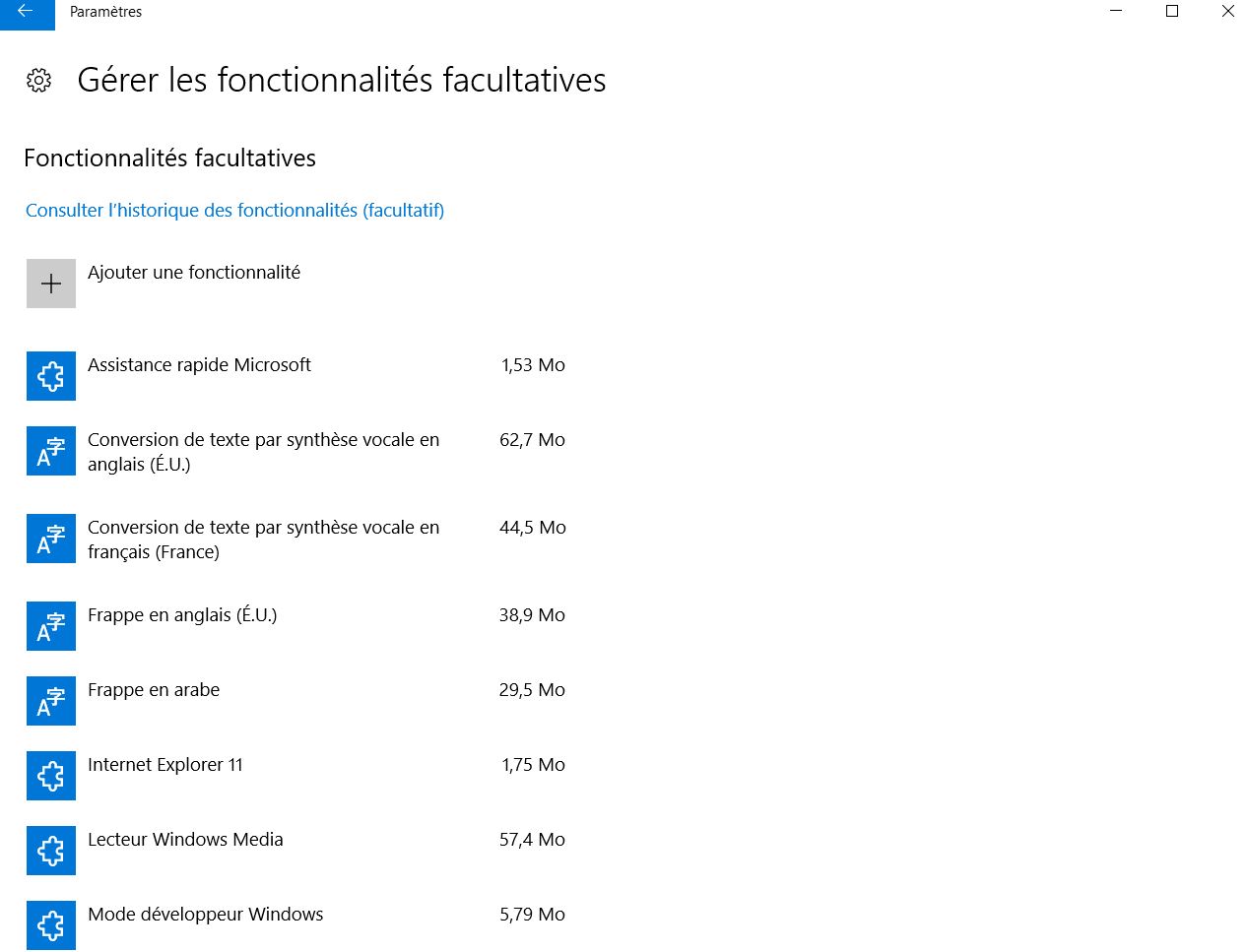The image size is (1247, 952).
Task: Select Mode développeur Windows entry text
Action: (205, 915)
